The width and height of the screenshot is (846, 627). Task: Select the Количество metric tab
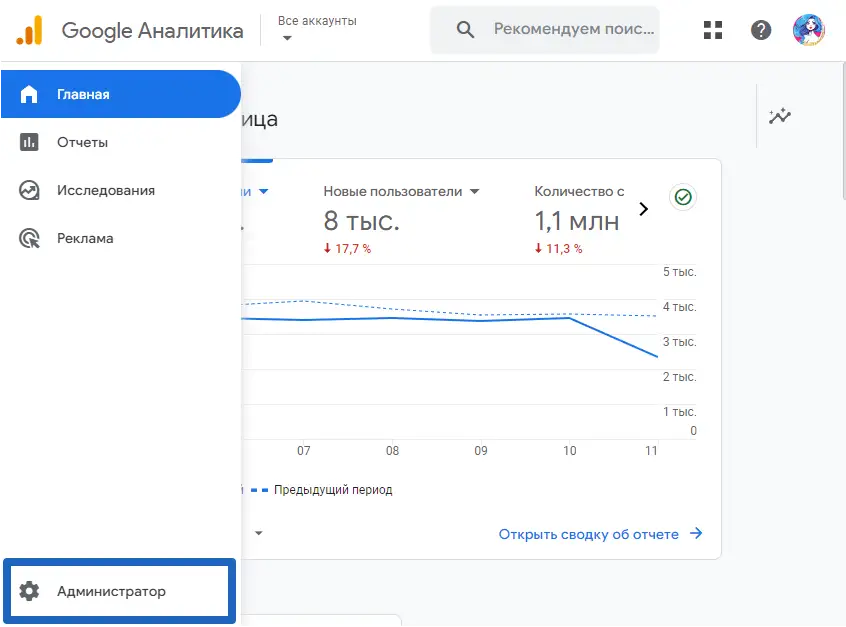[579, 191]
